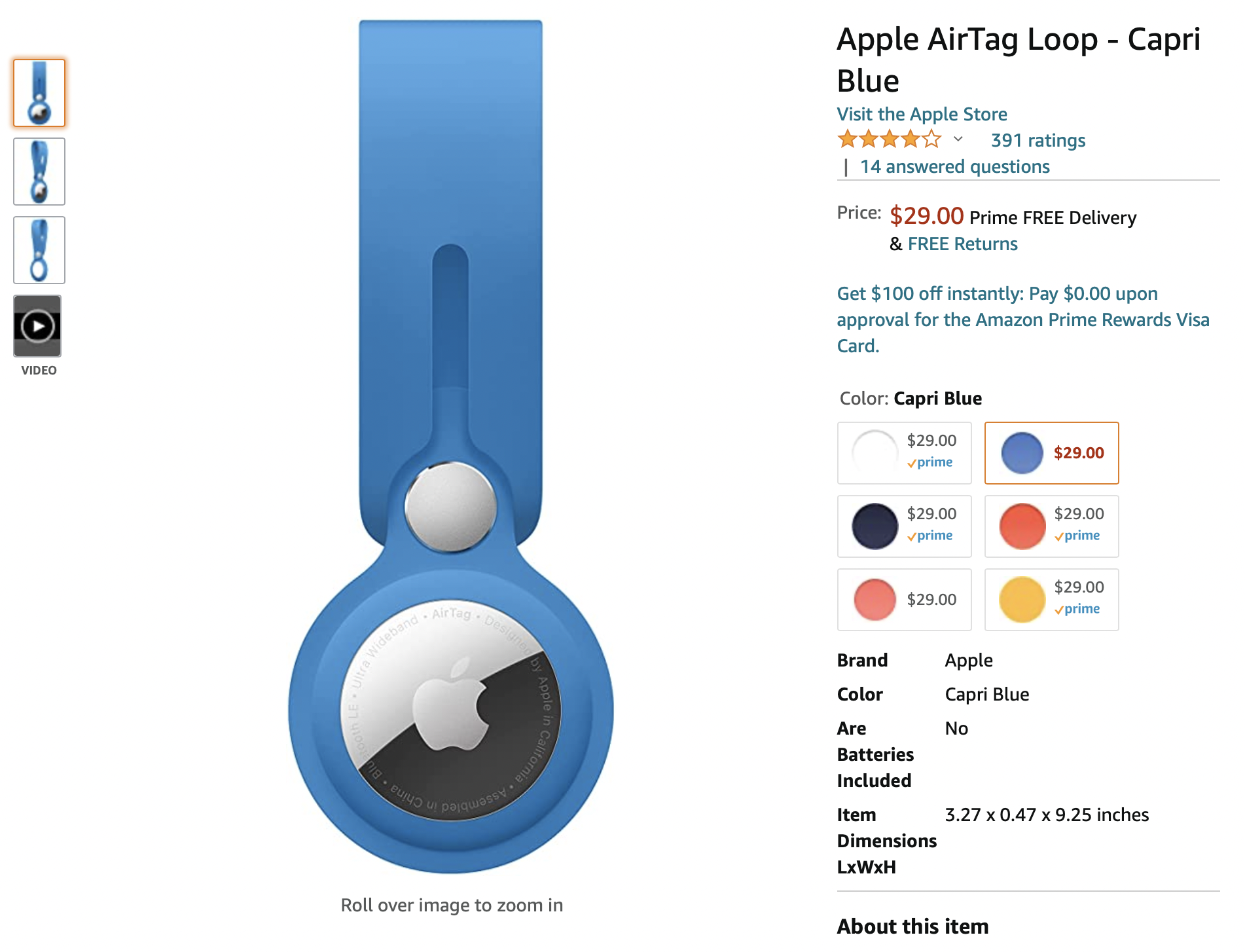This screenshot has height=952, width=1245.
Task: Choose the dark navy color option
Action: 904,526
